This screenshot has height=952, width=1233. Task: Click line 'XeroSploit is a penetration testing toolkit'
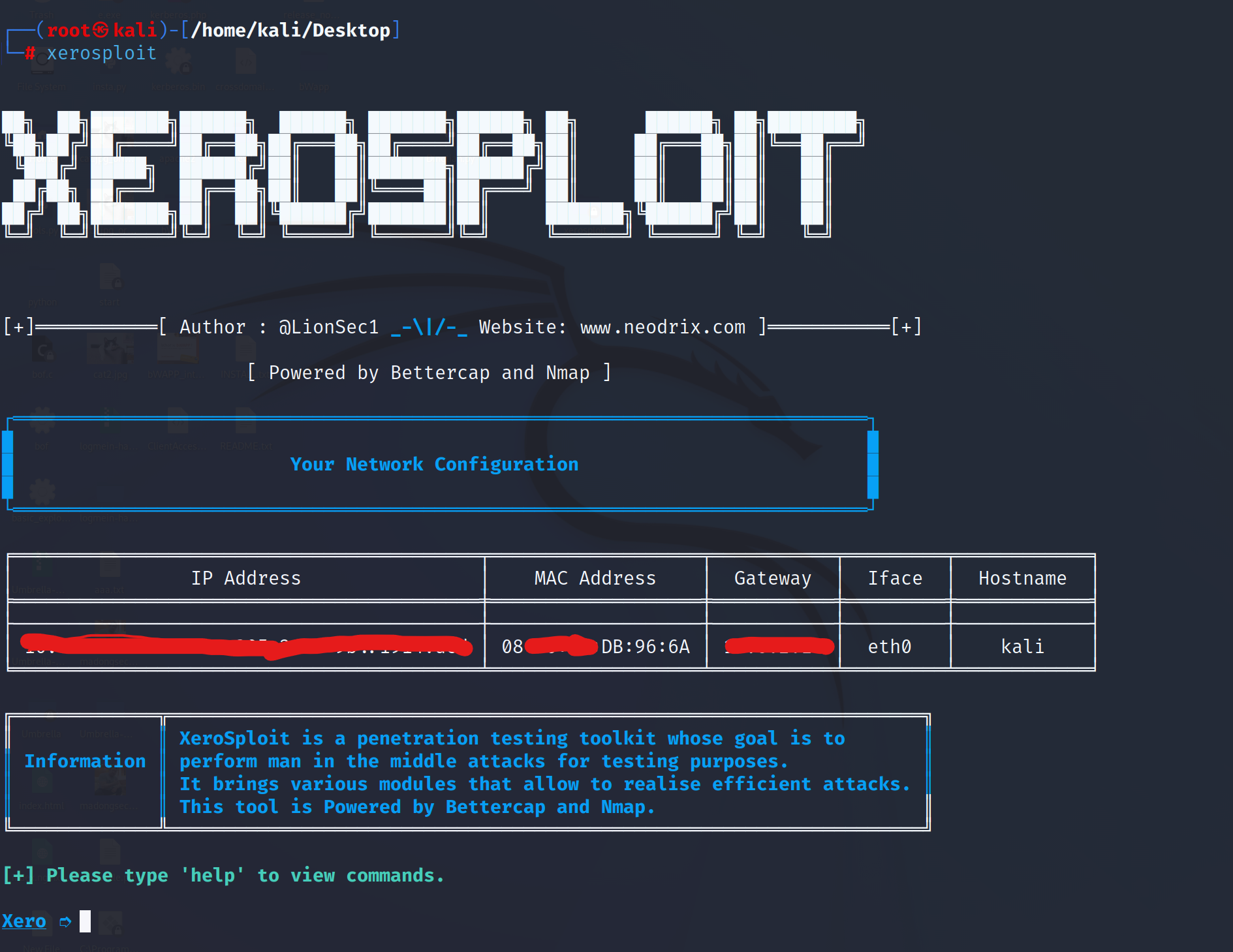pos(512,738)
